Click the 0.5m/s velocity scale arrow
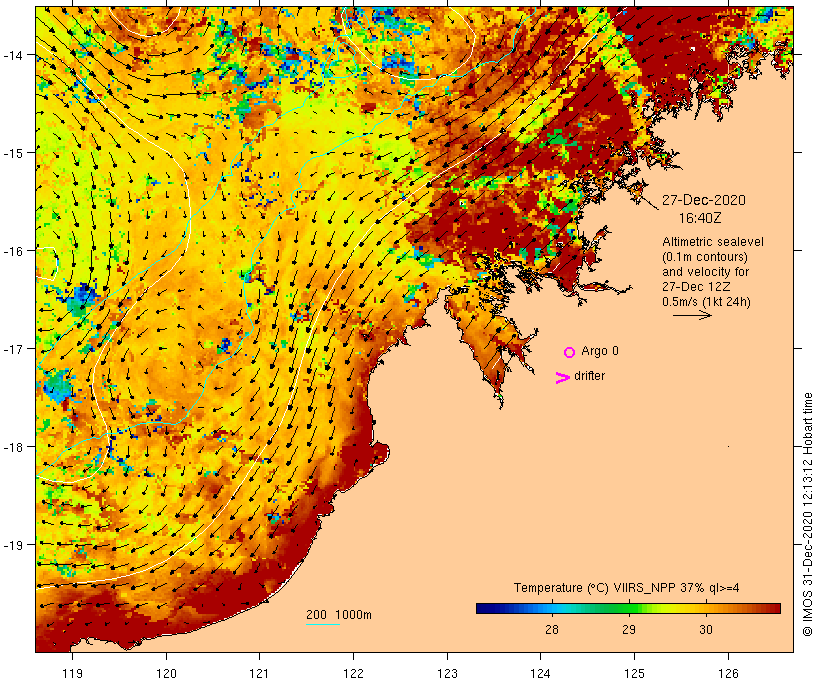This screenshot has height=680, width=820. [x=692, y=315]
